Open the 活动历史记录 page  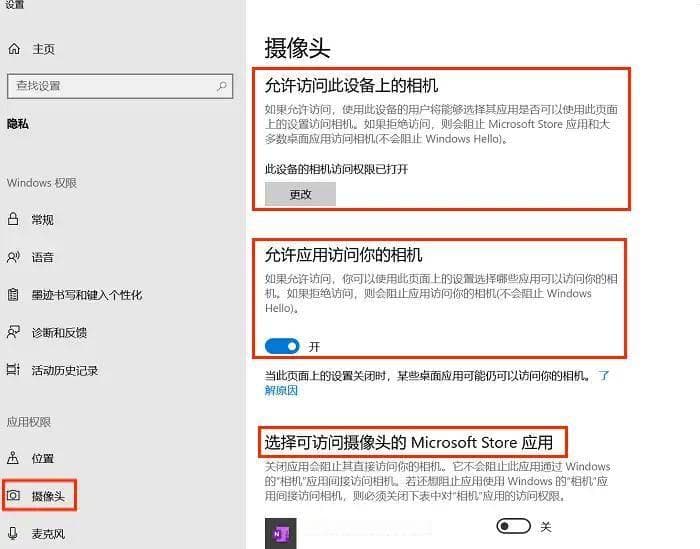point(65,370)
